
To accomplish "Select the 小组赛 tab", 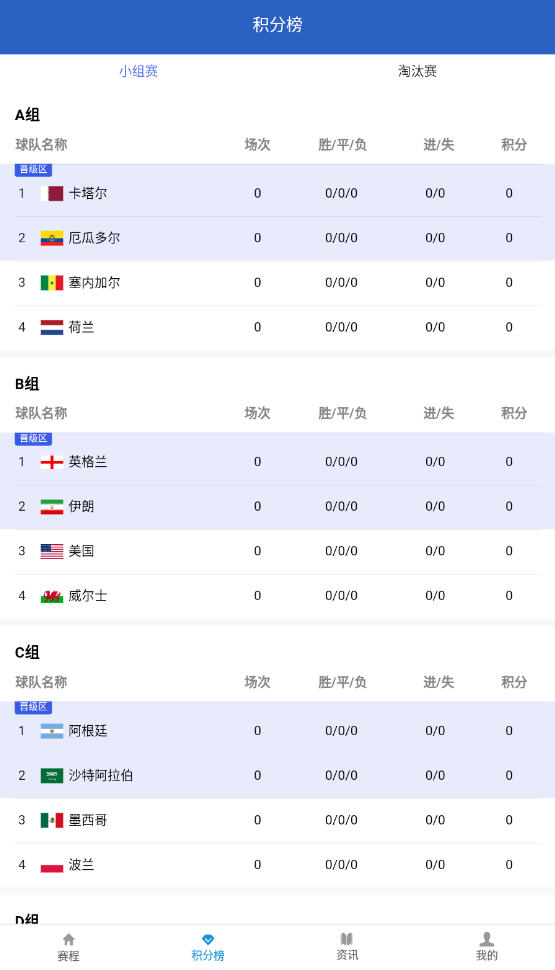I will pos(139,71).
